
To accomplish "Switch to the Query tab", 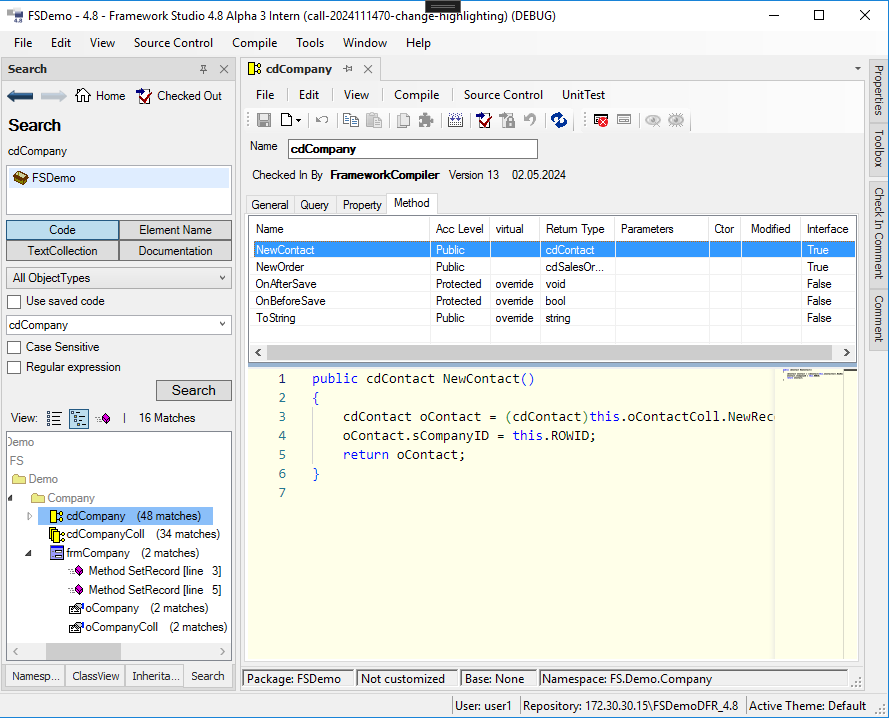I will tap(315, 205).
